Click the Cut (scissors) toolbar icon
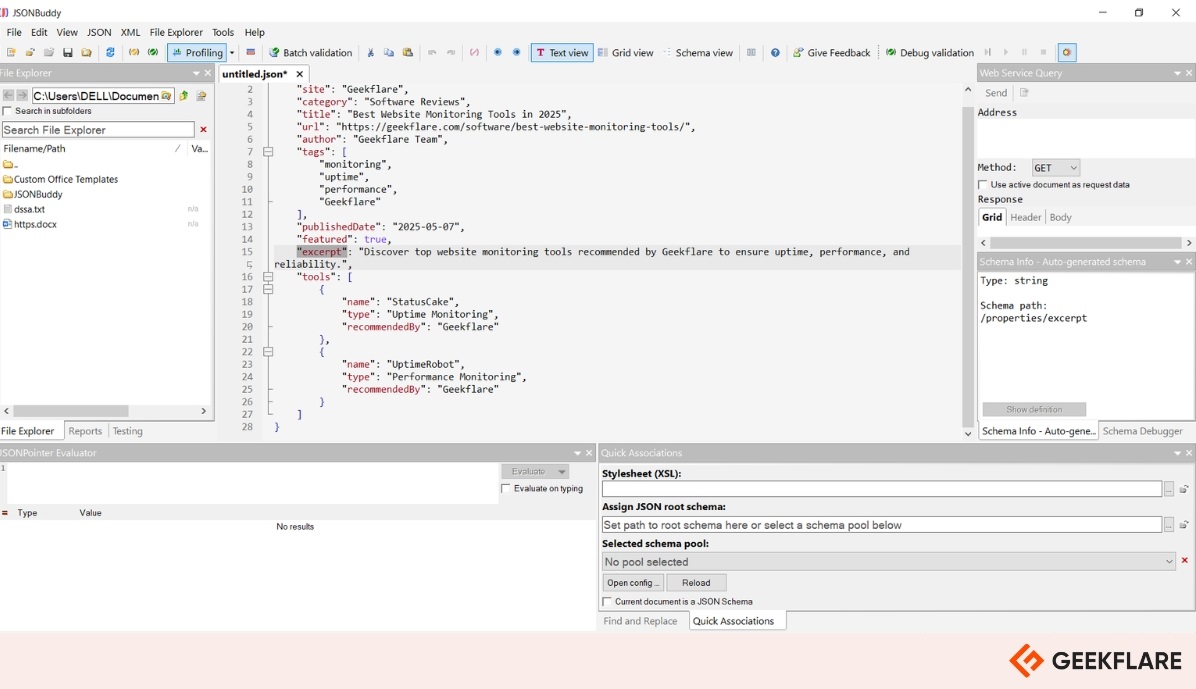Screen dimensions: 1196x689 (x=371, y=53)
